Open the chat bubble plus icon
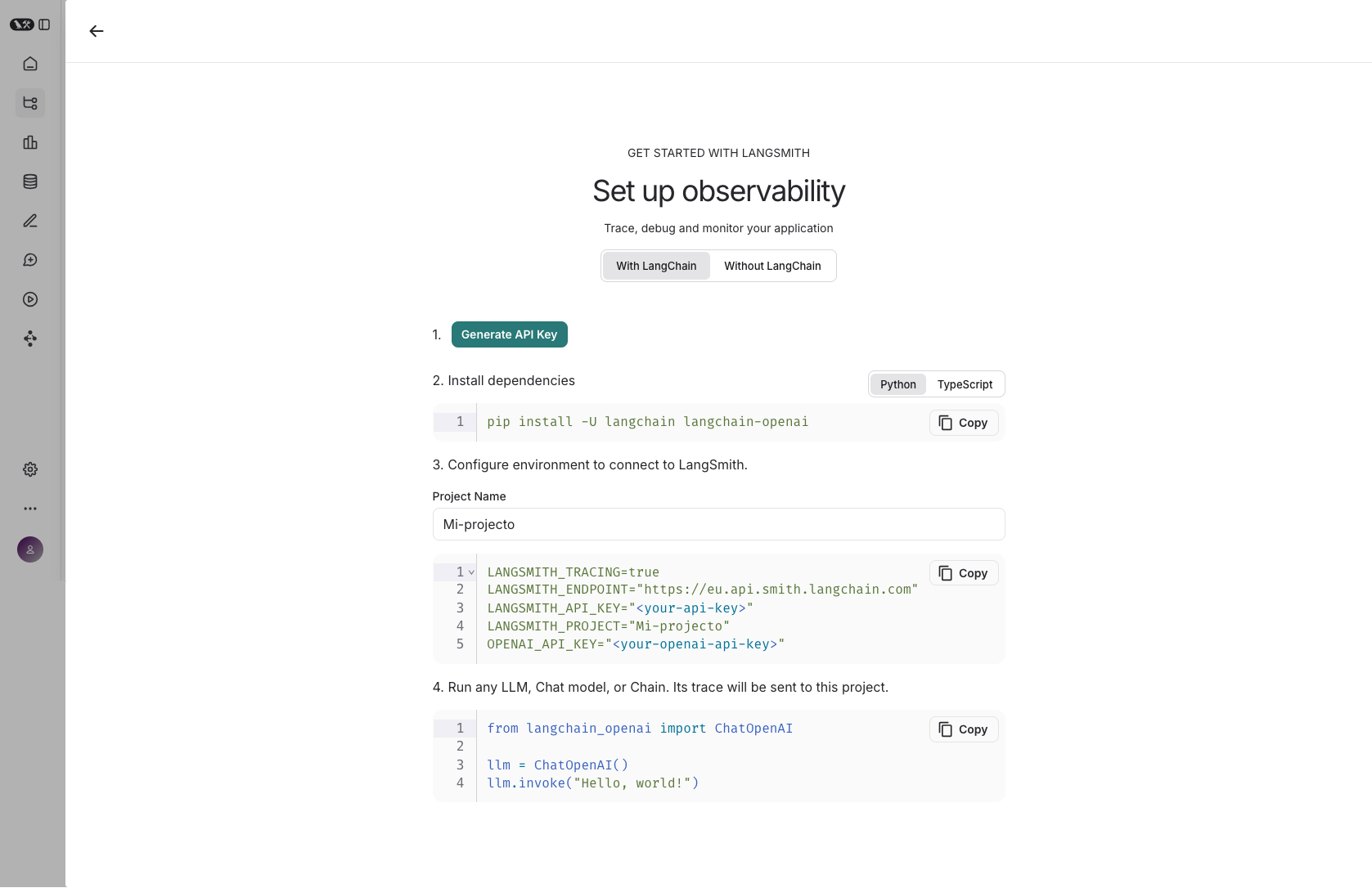The height and width of the screenshot is (888, 1372). pos(30,260)
